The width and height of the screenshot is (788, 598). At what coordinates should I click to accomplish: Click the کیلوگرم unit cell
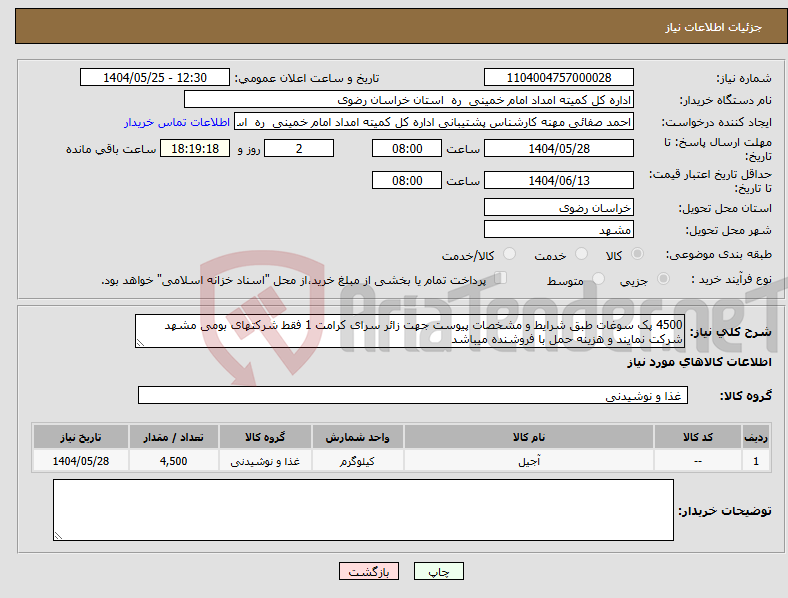tap(357, 461)
